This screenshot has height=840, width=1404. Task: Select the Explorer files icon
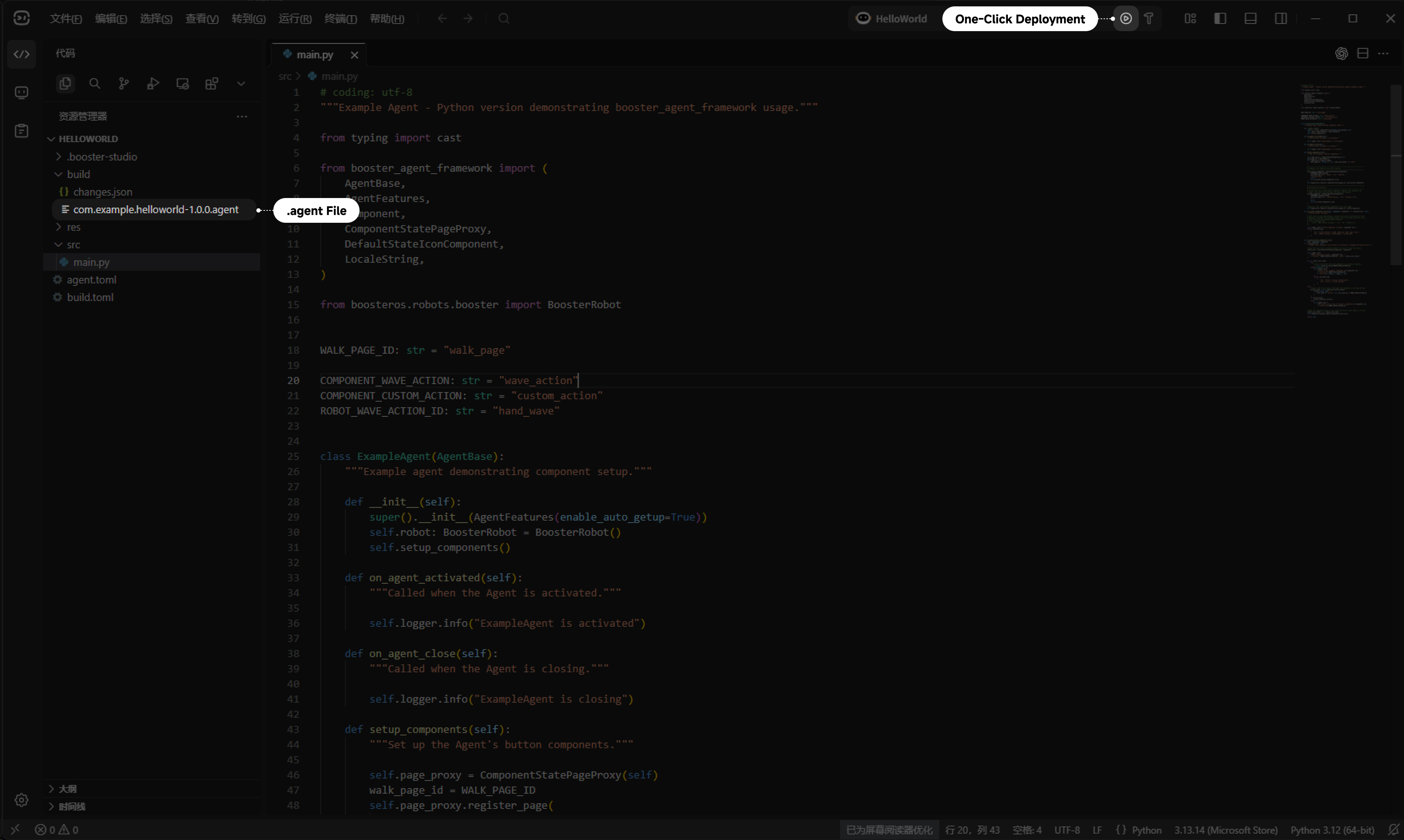point(65,84)
